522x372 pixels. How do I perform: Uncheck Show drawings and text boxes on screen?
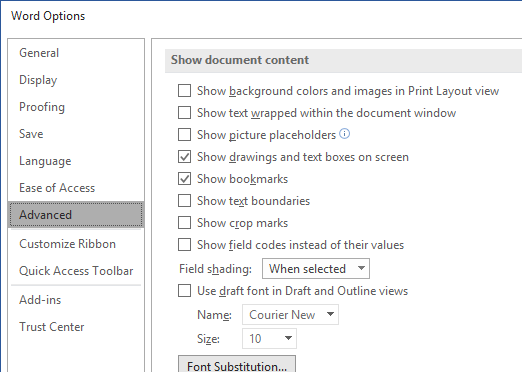pos(184,157)
